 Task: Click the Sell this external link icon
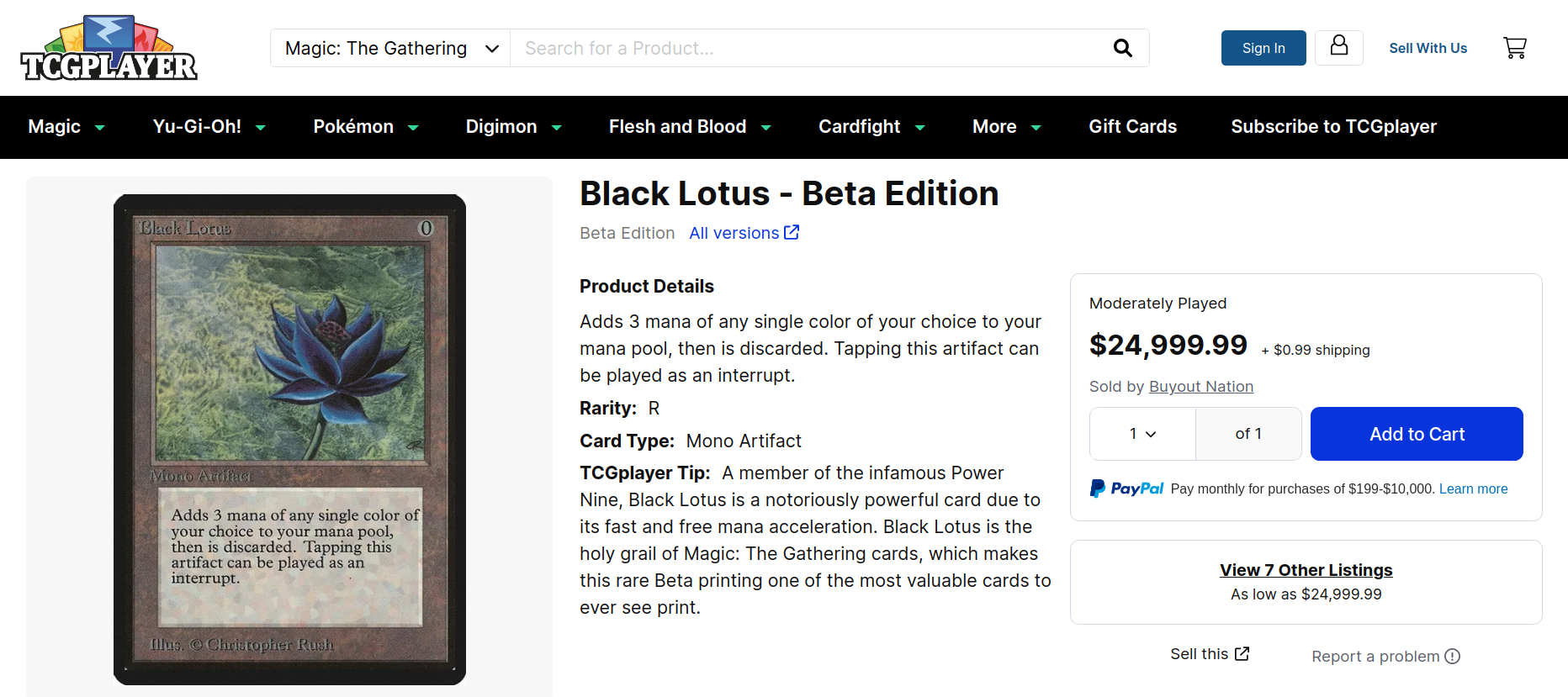1242,653
